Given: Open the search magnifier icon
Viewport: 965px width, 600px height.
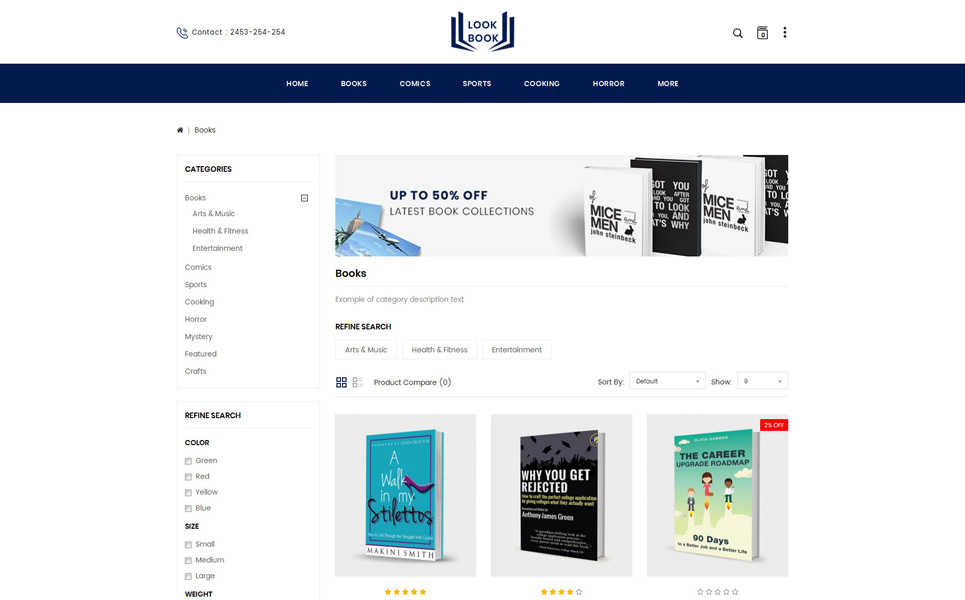Looking at the screenshot, I should (x=737, y=33).
